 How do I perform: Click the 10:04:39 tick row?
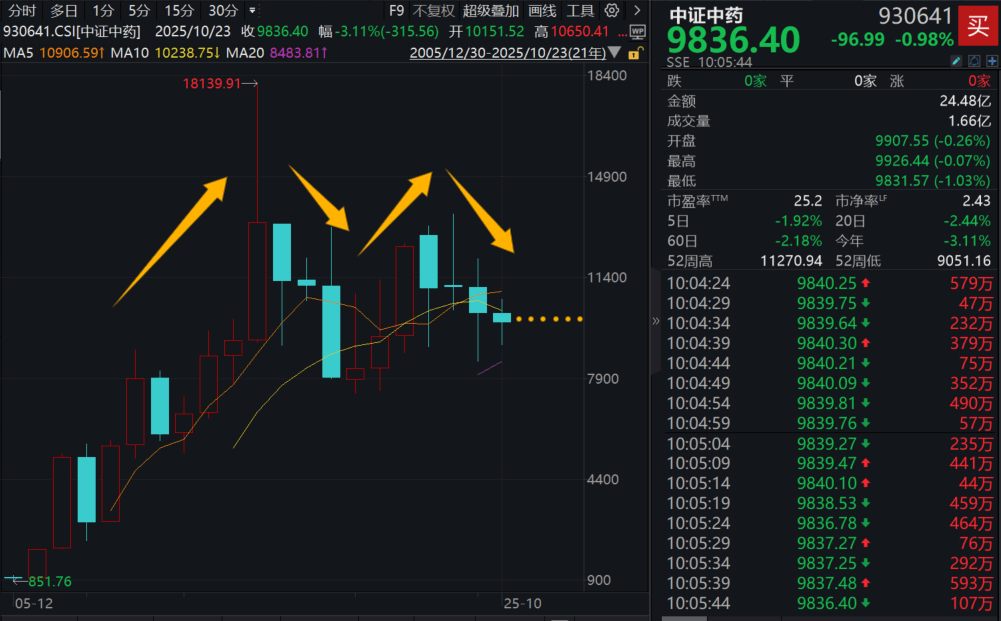829,343
